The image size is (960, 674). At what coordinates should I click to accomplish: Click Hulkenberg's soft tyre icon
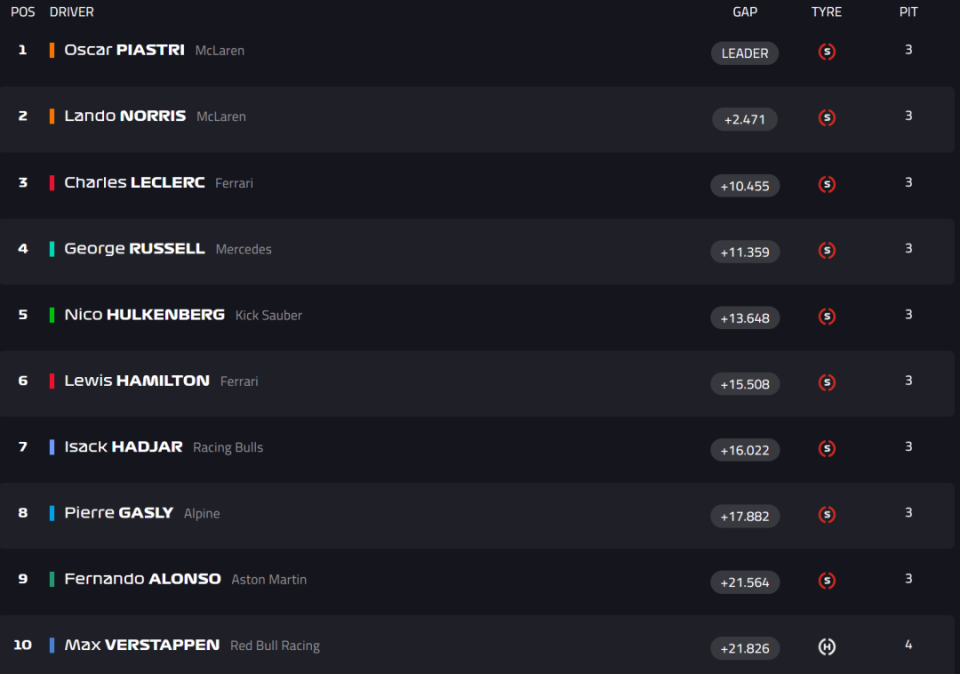[827, 317]
